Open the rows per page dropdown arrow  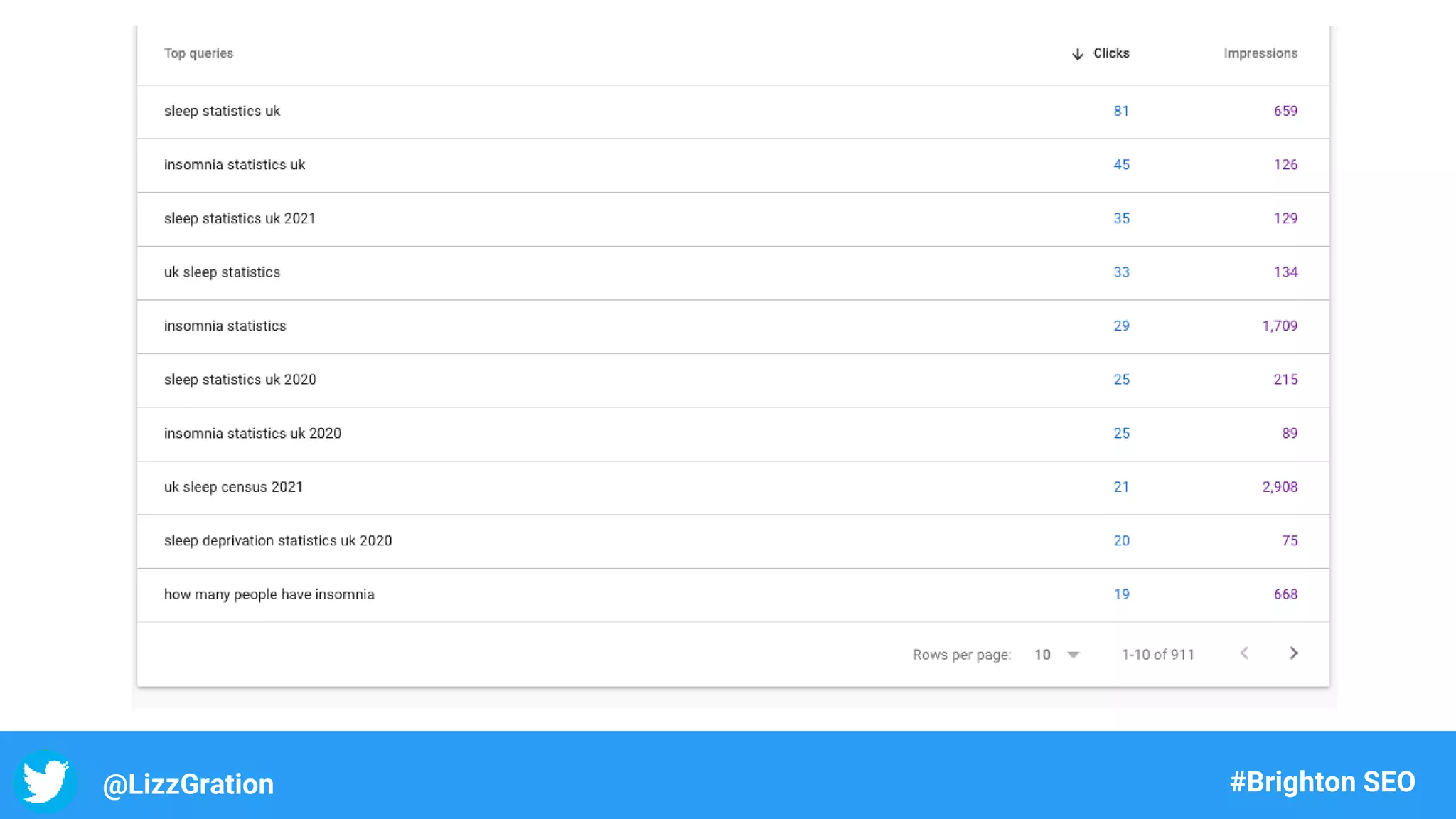1074,655
